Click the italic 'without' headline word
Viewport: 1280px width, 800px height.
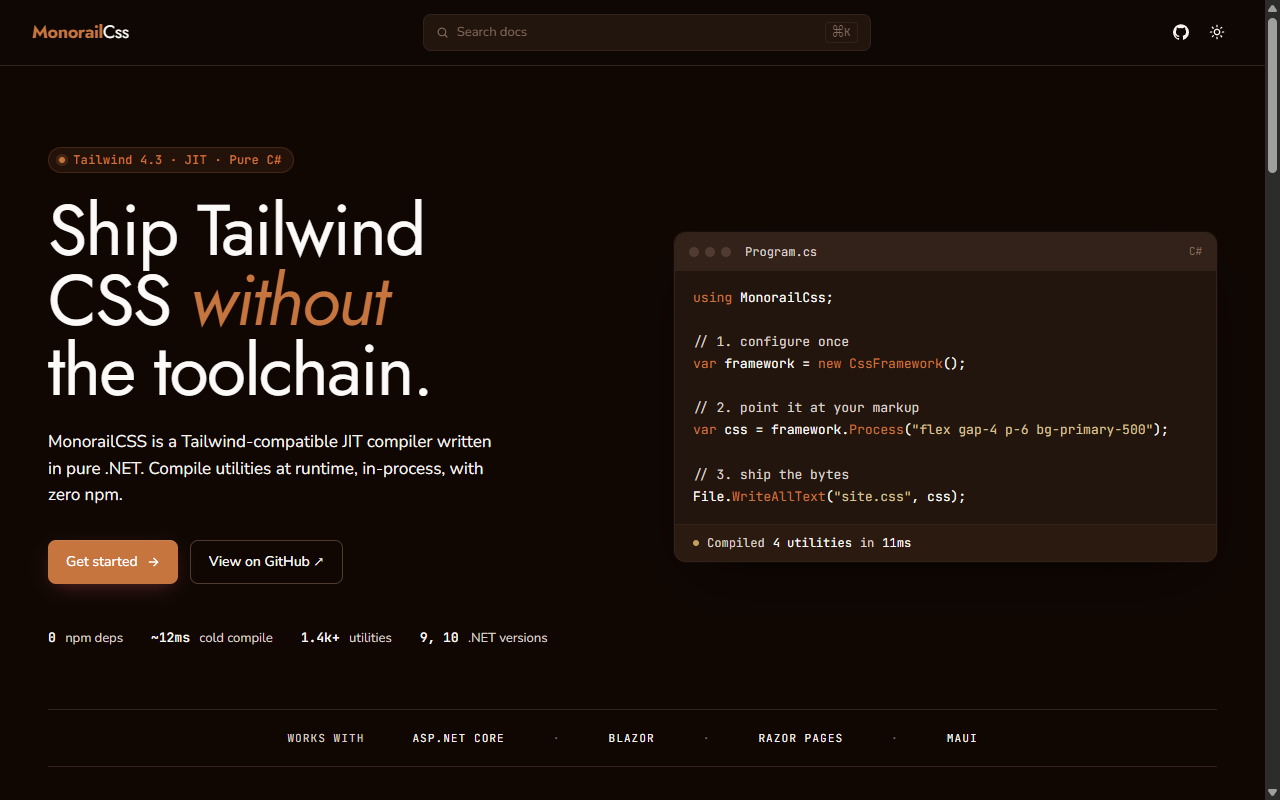click(x=291, y=301)
